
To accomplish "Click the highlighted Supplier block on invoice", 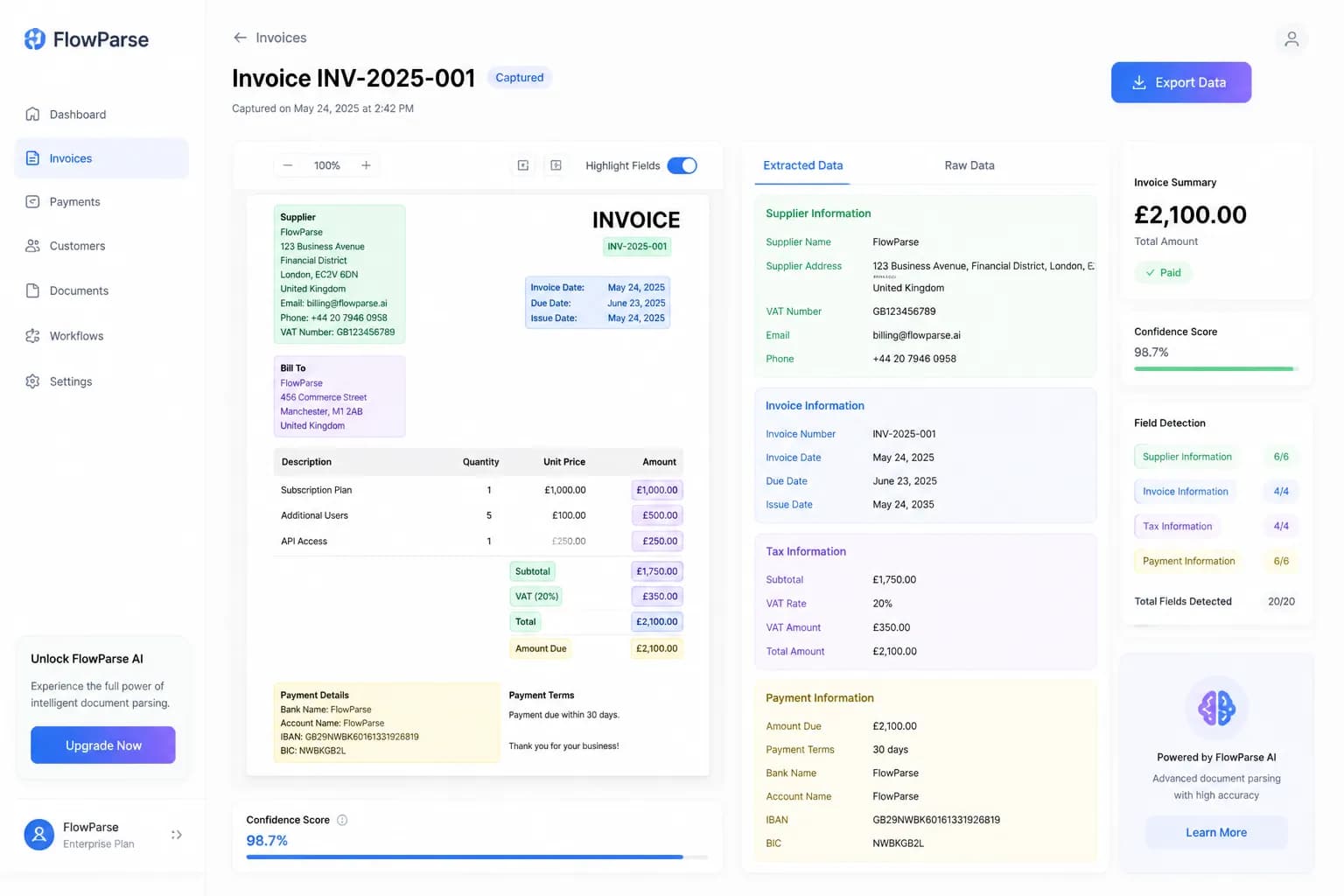I will tap(339, 274).
